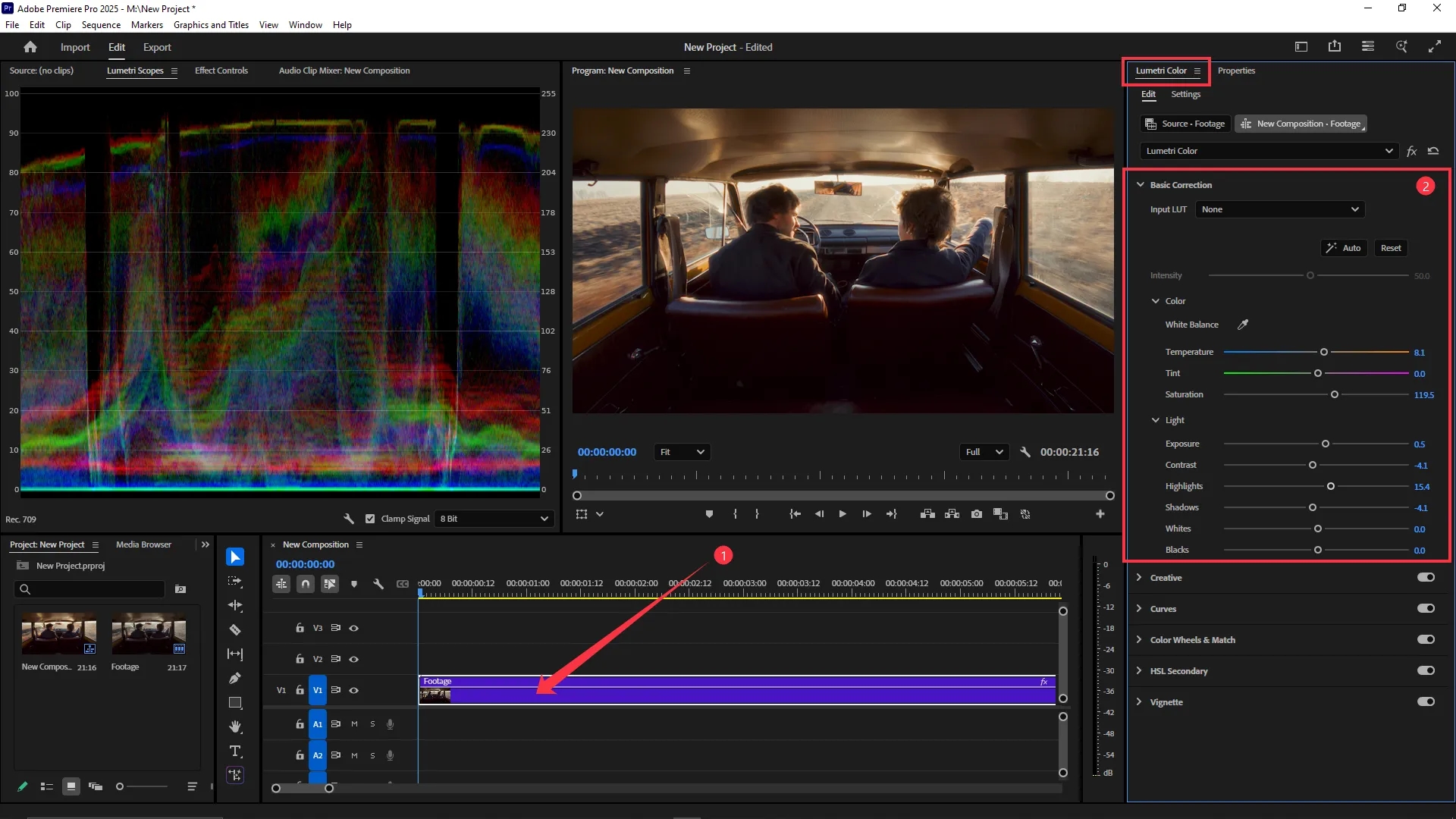Hide V1 track output eye
Screen dimensions: 1456x819
pos(353,690)
